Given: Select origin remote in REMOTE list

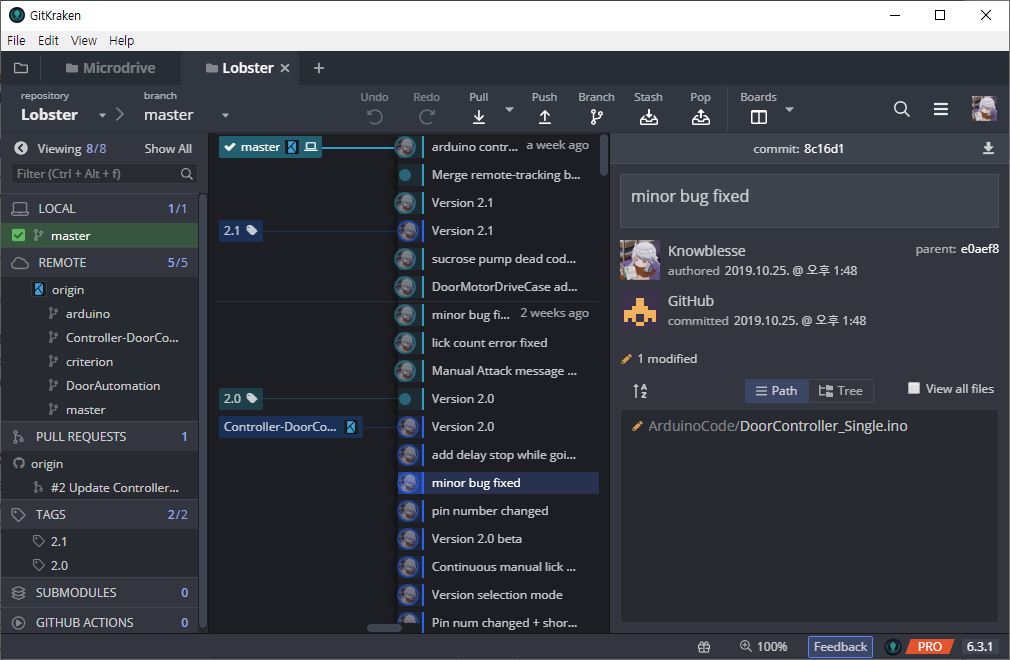Looking at the screenshot, I should [x=68, y=290].
